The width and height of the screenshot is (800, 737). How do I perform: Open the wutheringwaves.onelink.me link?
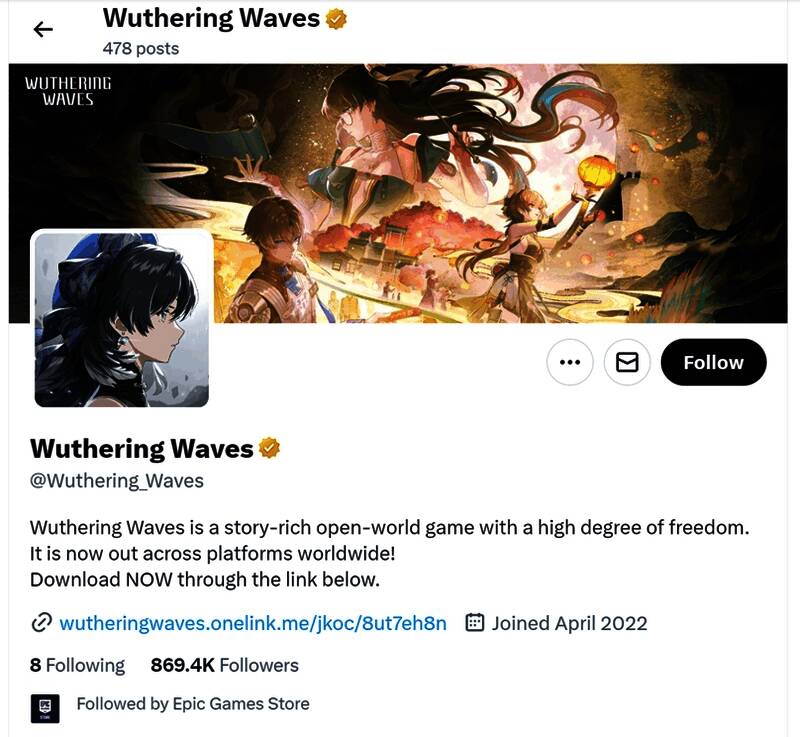pyautogui.click(x=253, y=623)
